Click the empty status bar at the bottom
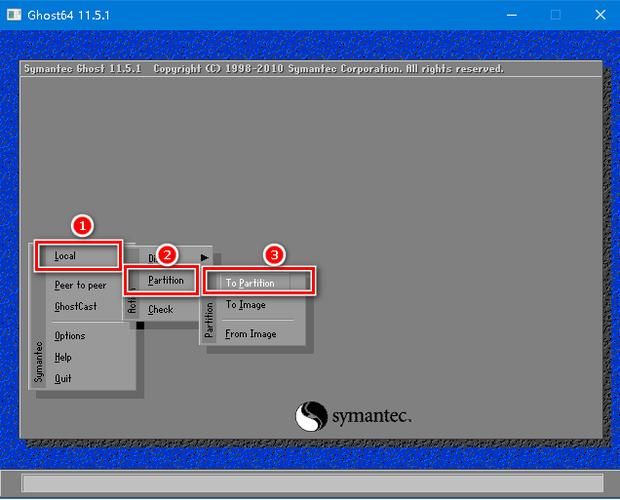620x500 pixels. (x=310, y=484)
